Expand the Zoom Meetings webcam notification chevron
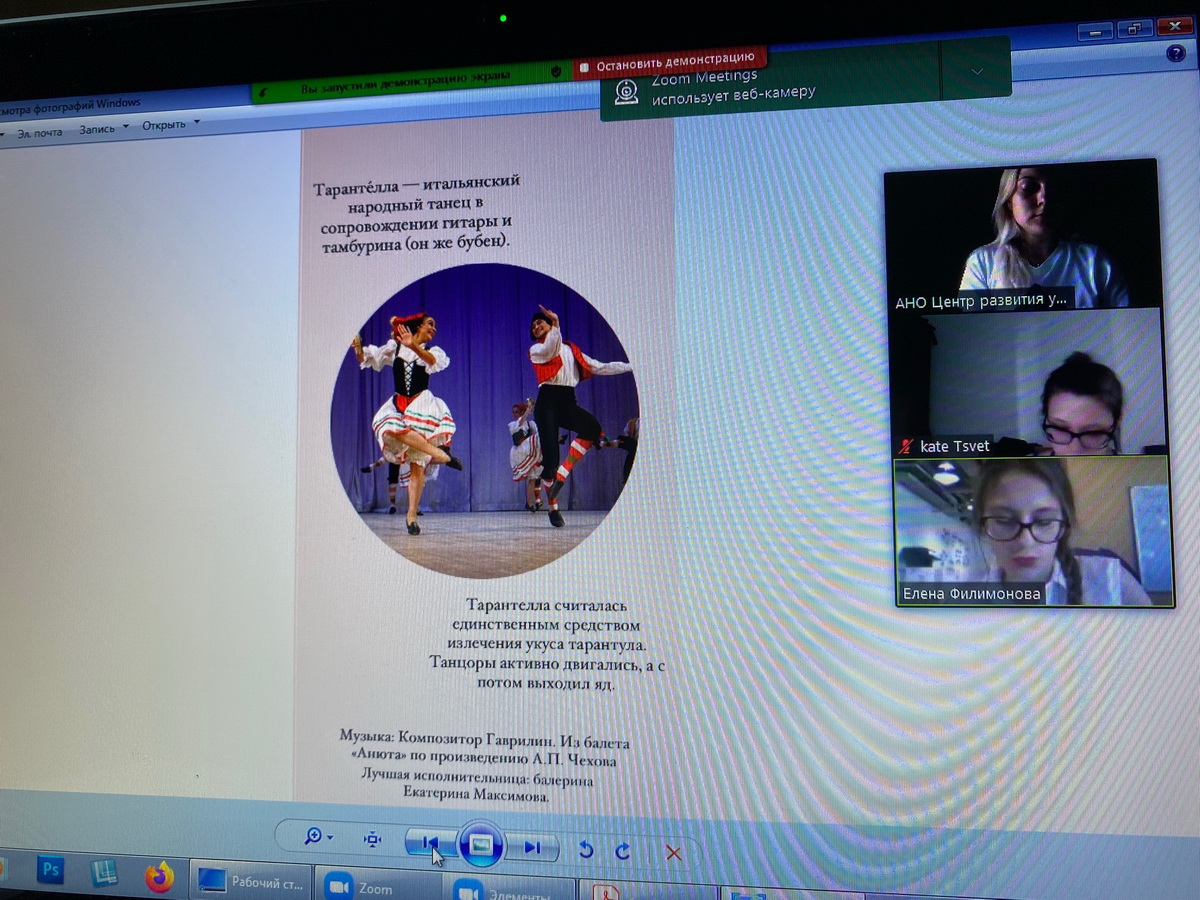Screen dimensions: 1200x900 (977, 71)
